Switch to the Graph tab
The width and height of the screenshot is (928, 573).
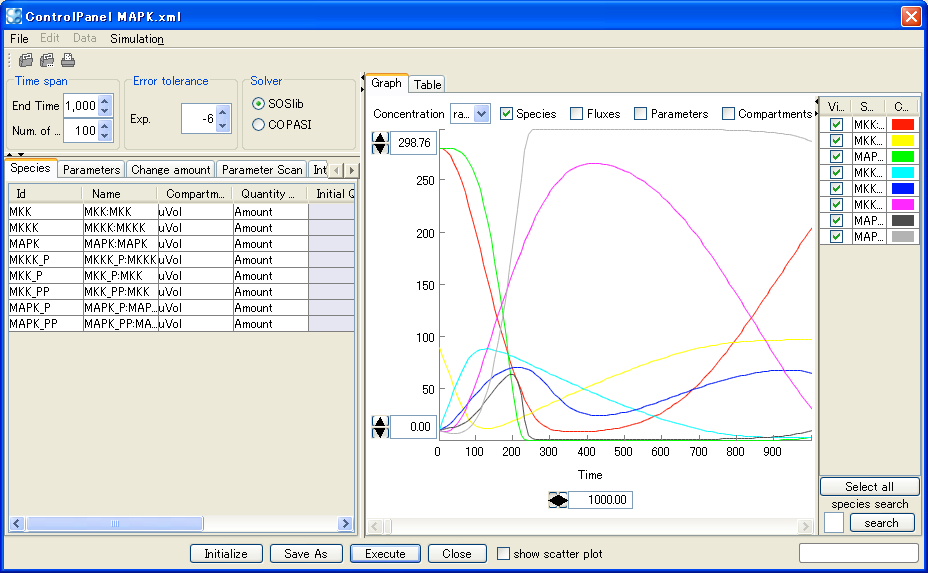(386, 83)
